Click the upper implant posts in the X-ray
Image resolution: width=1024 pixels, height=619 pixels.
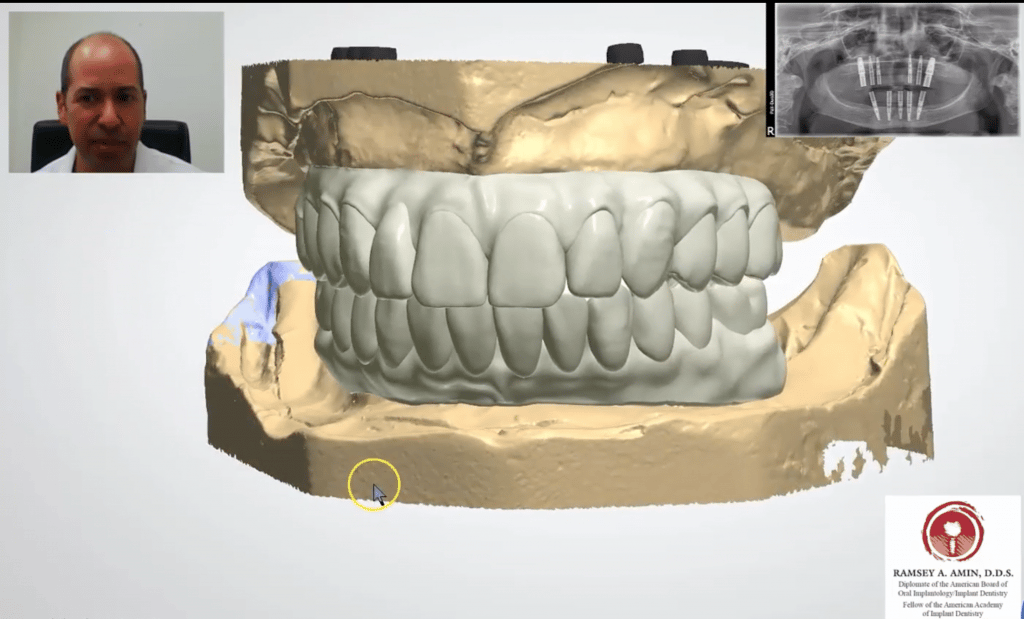coord(895,70)
